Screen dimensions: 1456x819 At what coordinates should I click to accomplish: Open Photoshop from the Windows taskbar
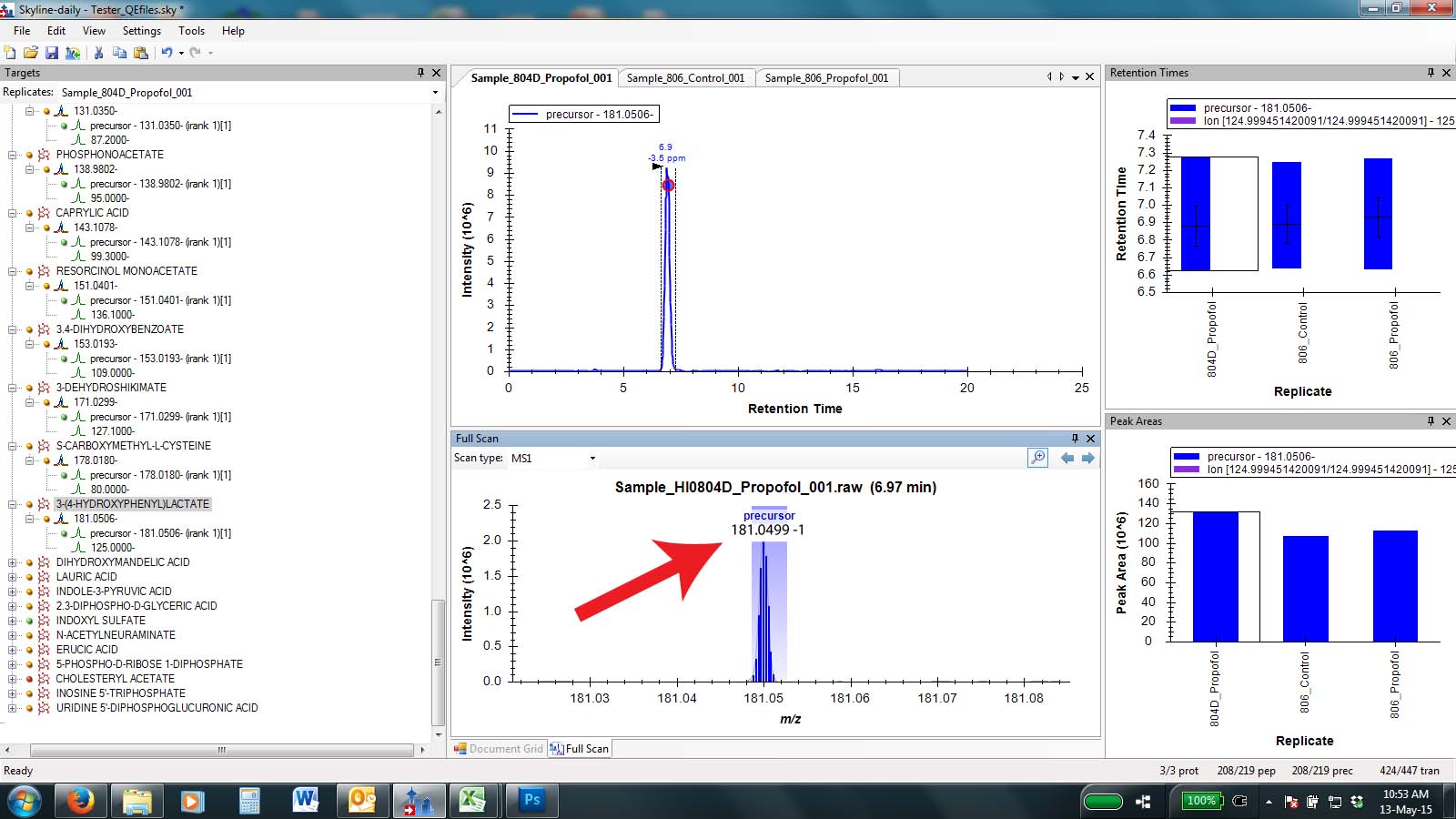click(531, 801)
